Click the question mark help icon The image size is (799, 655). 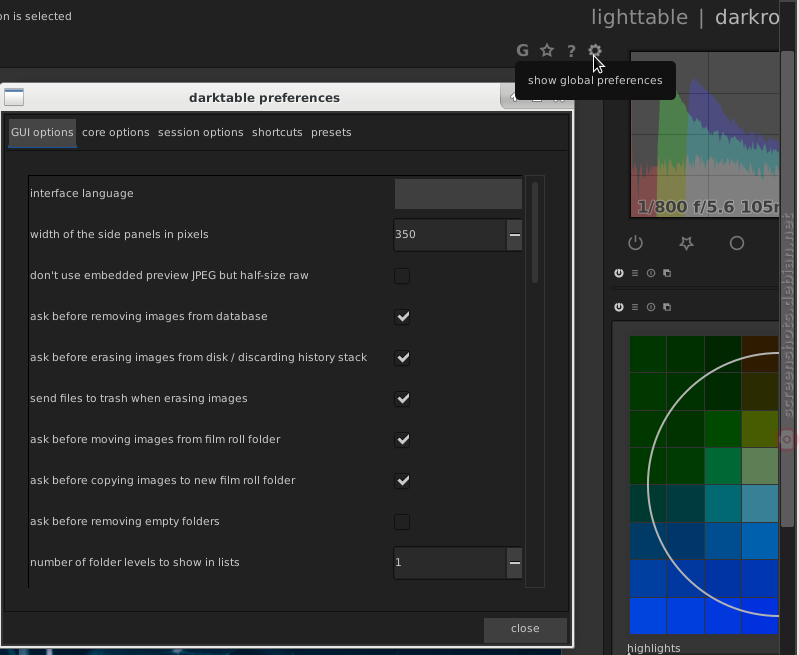point(571,51)
